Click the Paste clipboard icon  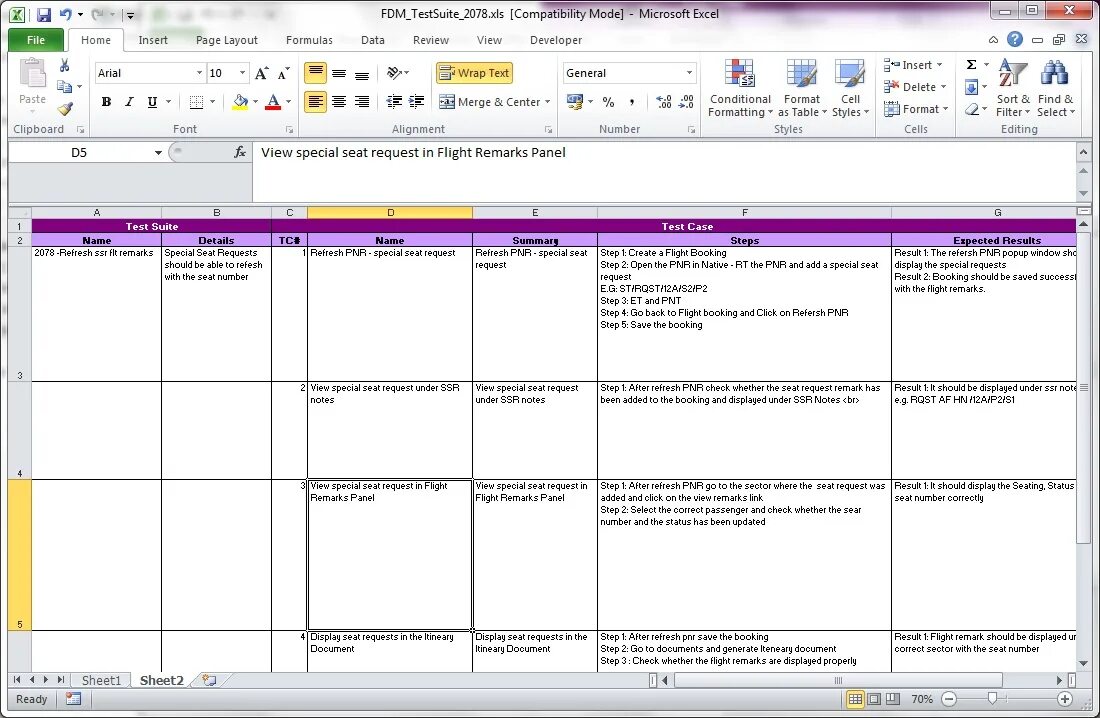coord(32,74)
